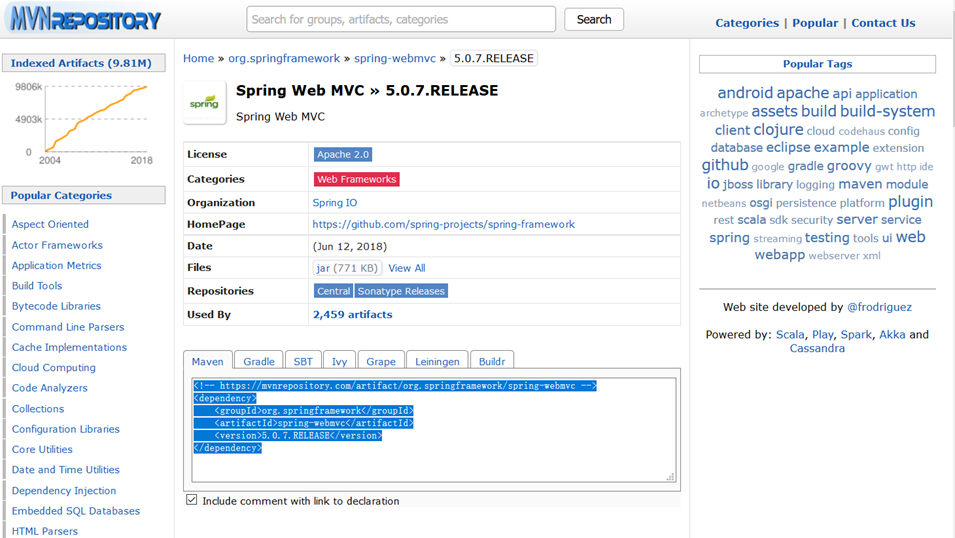This screenshot has height=538, width=955.
Task: Open spring-webmvc breadcrumb link
Action: [x=395, y=58]
